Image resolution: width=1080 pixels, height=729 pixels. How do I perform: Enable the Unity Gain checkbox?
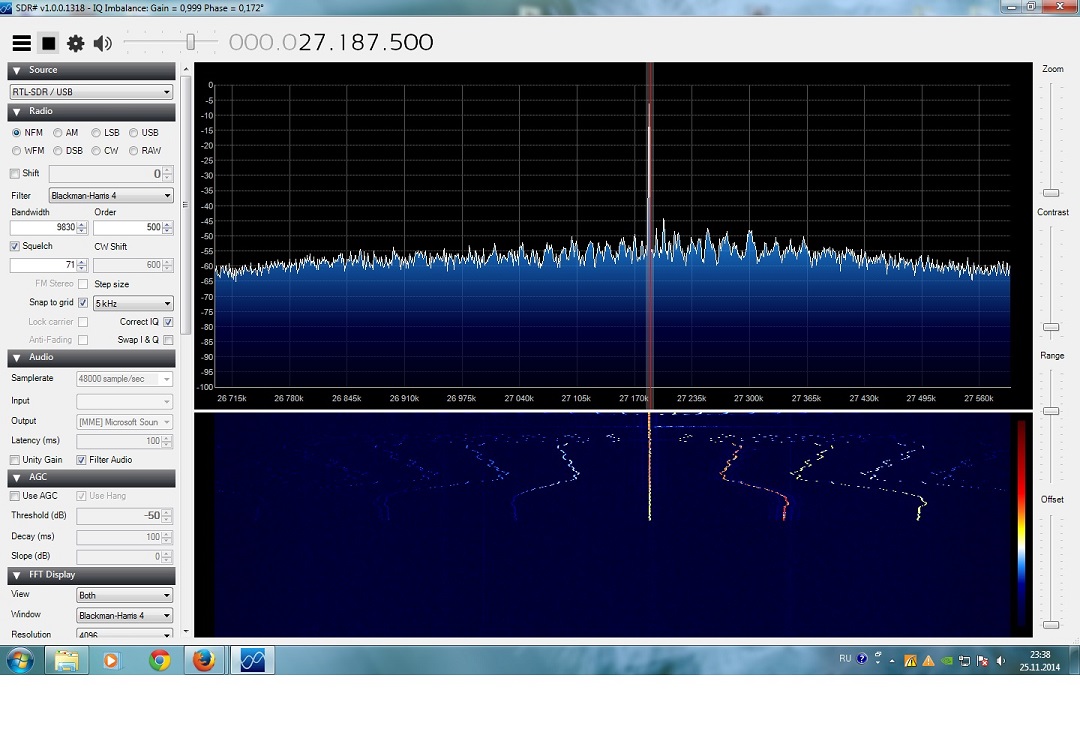click(x=15, y=460)
